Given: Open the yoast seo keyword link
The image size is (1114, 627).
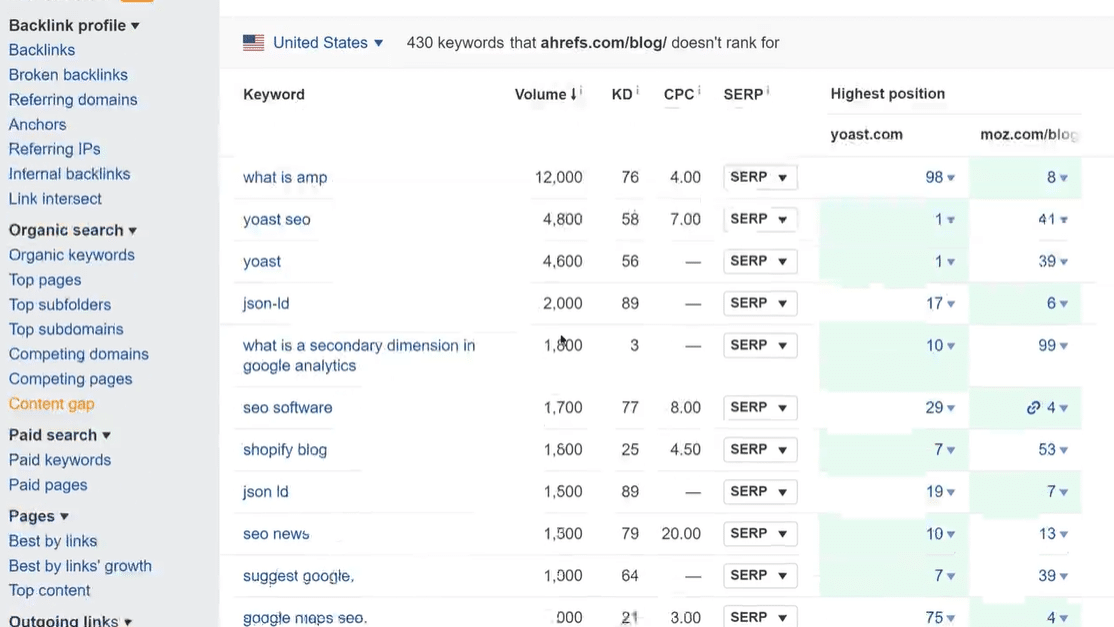Looking at the screenshot, I should tap(277, 219).
